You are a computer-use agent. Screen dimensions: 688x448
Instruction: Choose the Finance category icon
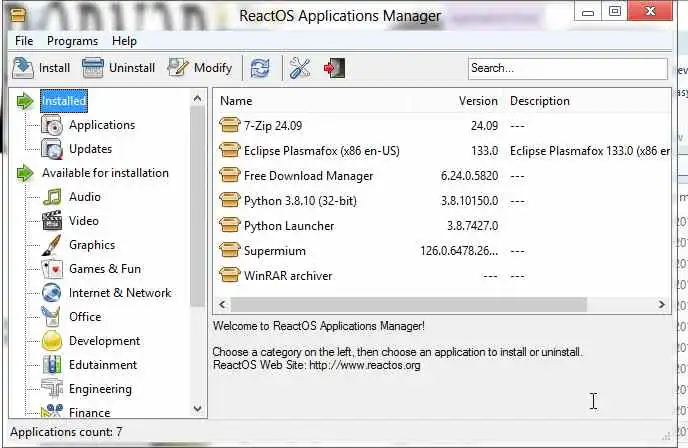[52, 411]
